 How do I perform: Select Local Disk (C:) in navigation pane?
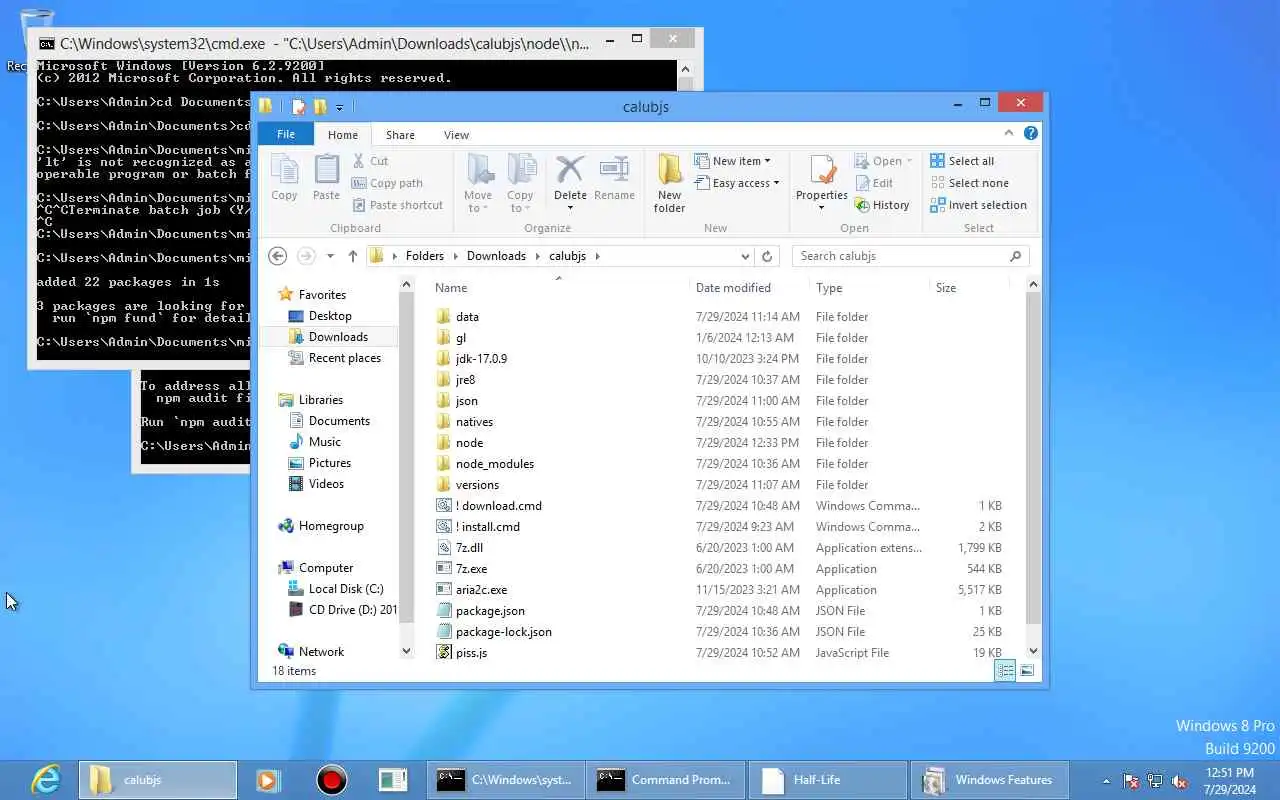click(346, 589)
